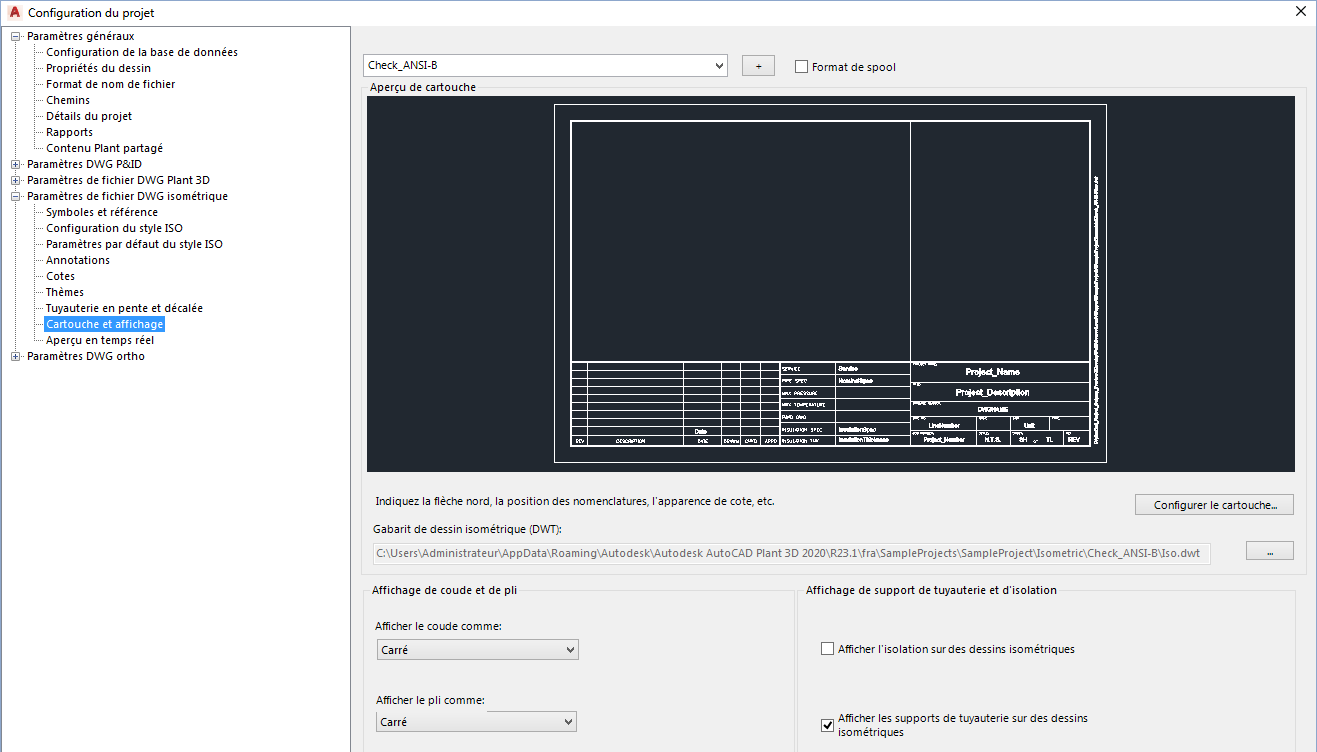The image size is (1317, 752).
Task: Open the Rapports tree item
Action: coord(70,132)
